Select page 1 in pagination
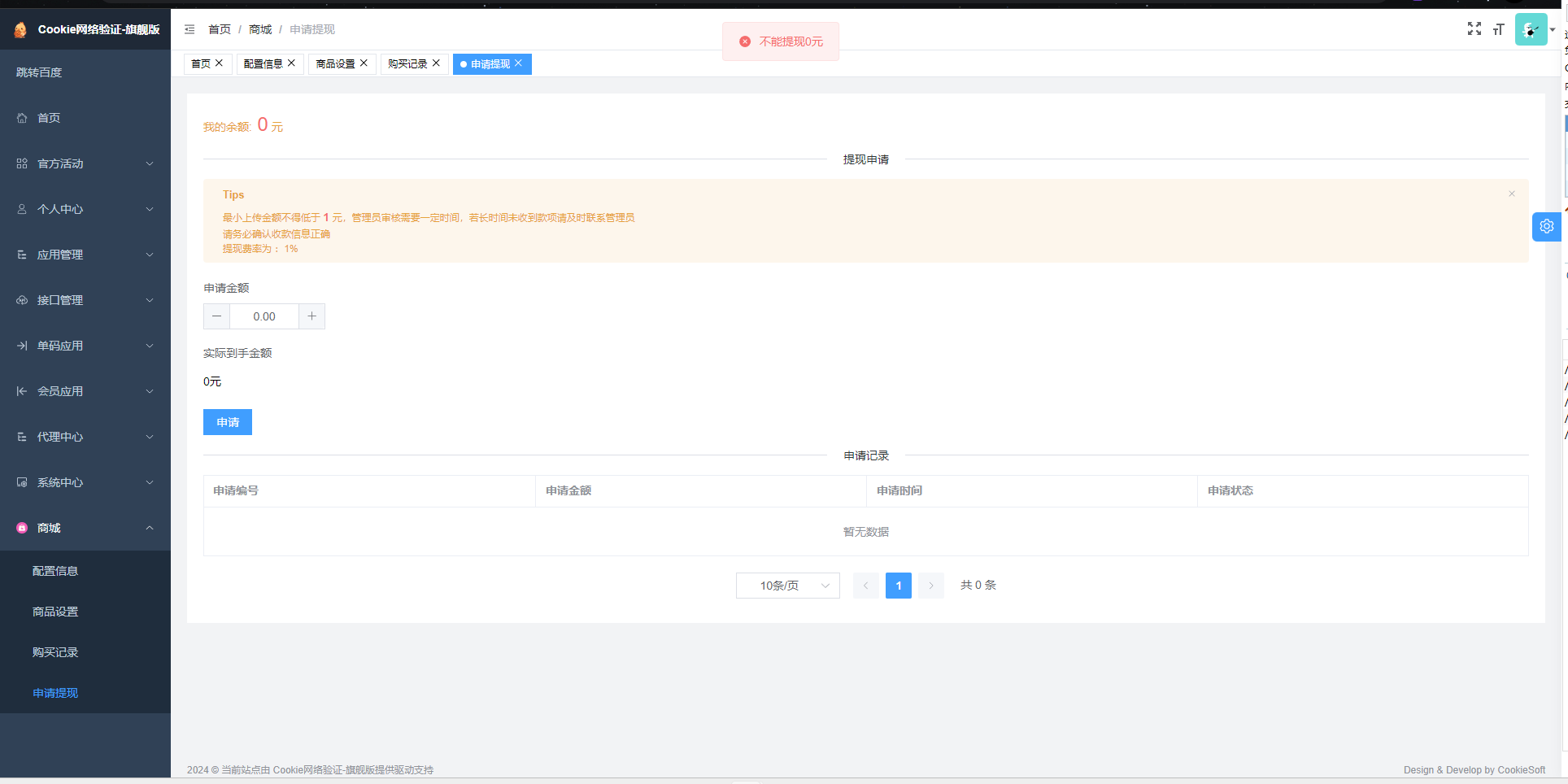The height and width of the screenshot is (784, 1568). pos(899,586)
